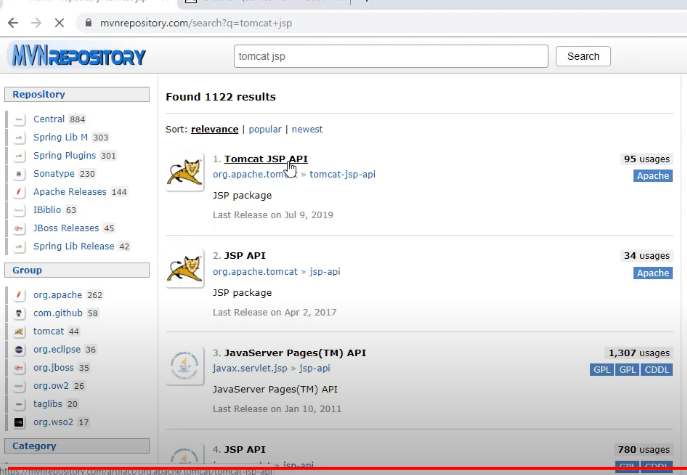Open the Tomcat JSP API result title
Image resolution: width=687 pixels, height=475 pixels.
(266, 159)
